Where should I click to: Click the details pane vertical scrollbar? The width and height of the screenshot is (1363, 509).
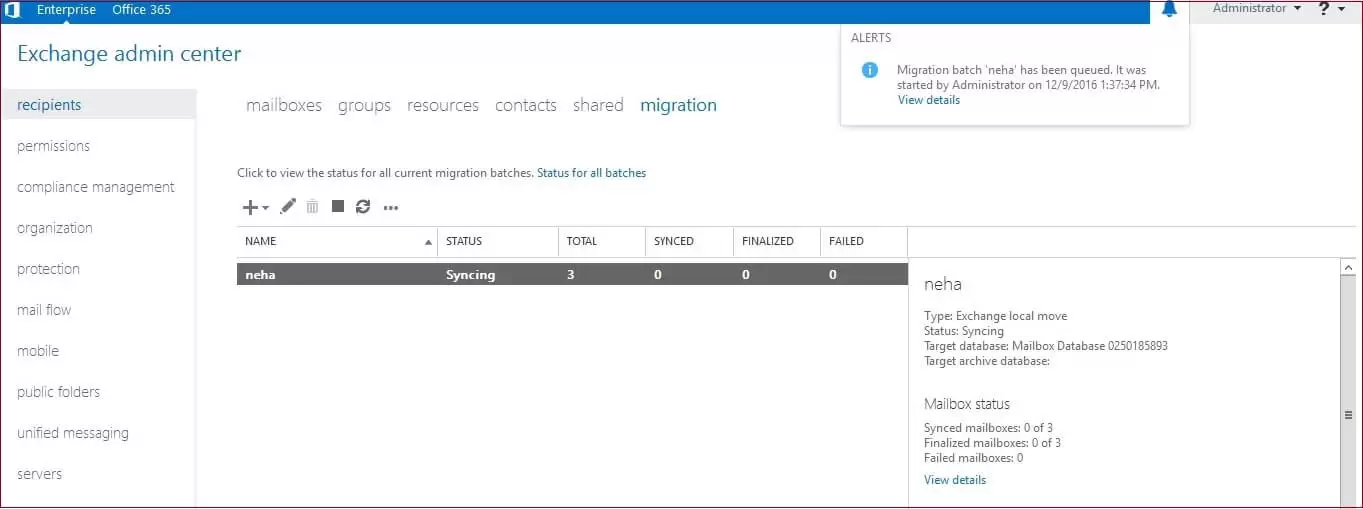pyautogui.click(x=1347, y=414)
